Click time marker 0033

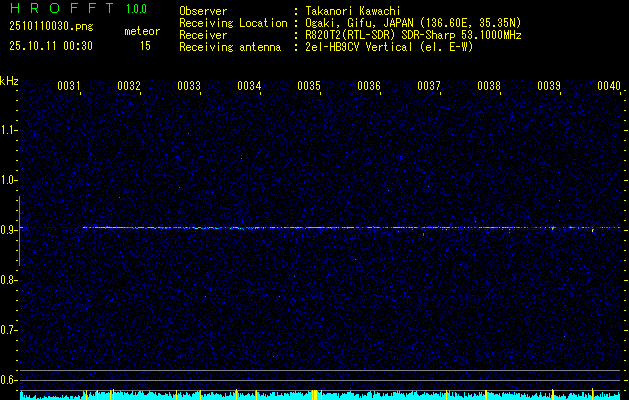coord(189,86)
